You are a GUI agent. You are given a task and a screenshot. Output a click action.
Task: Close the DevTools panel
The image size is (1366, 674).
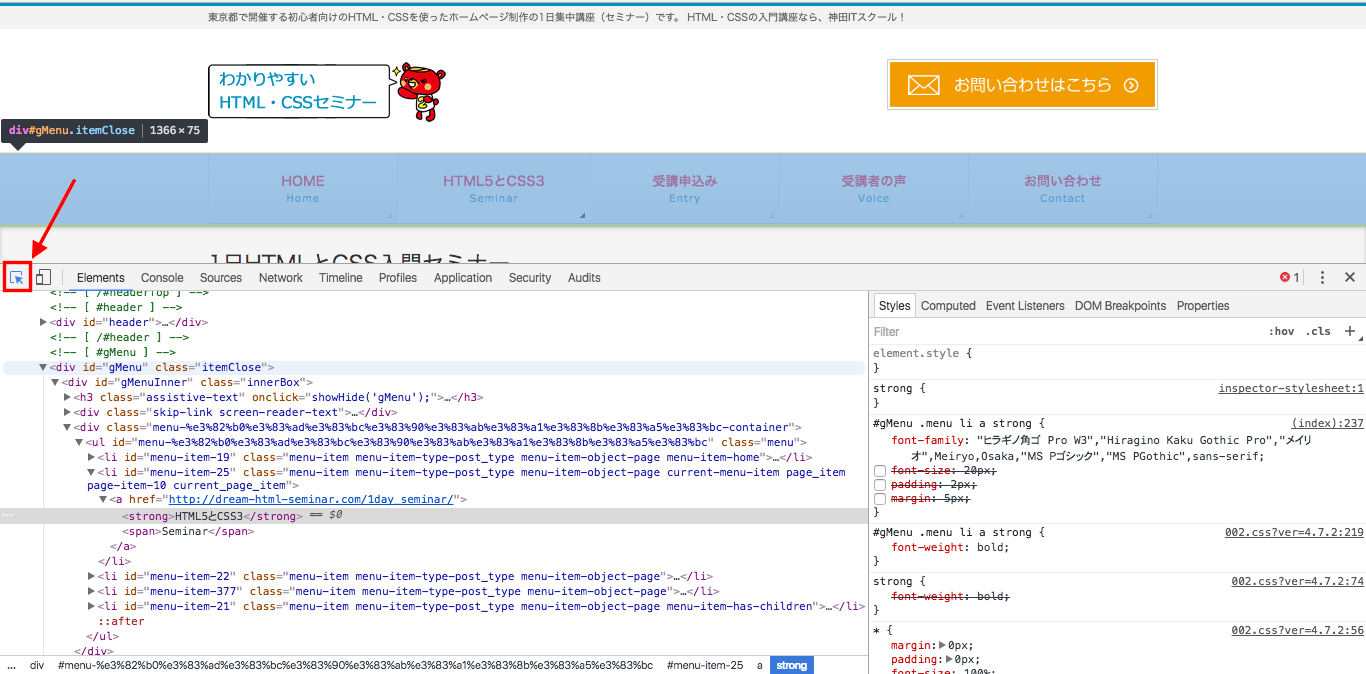1350,277
